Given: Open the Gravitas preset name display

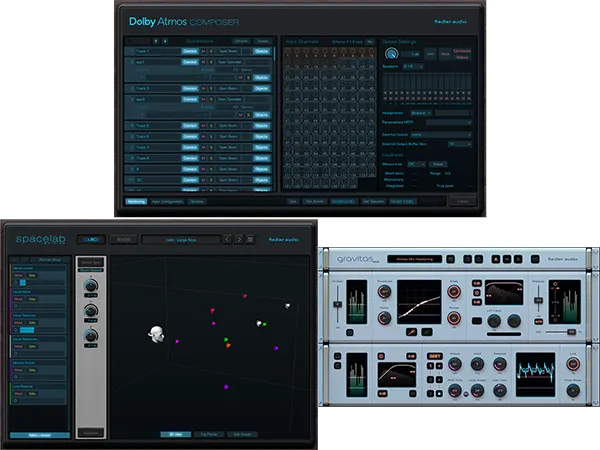Looking at the screenshot, I should tap(415, 259).
